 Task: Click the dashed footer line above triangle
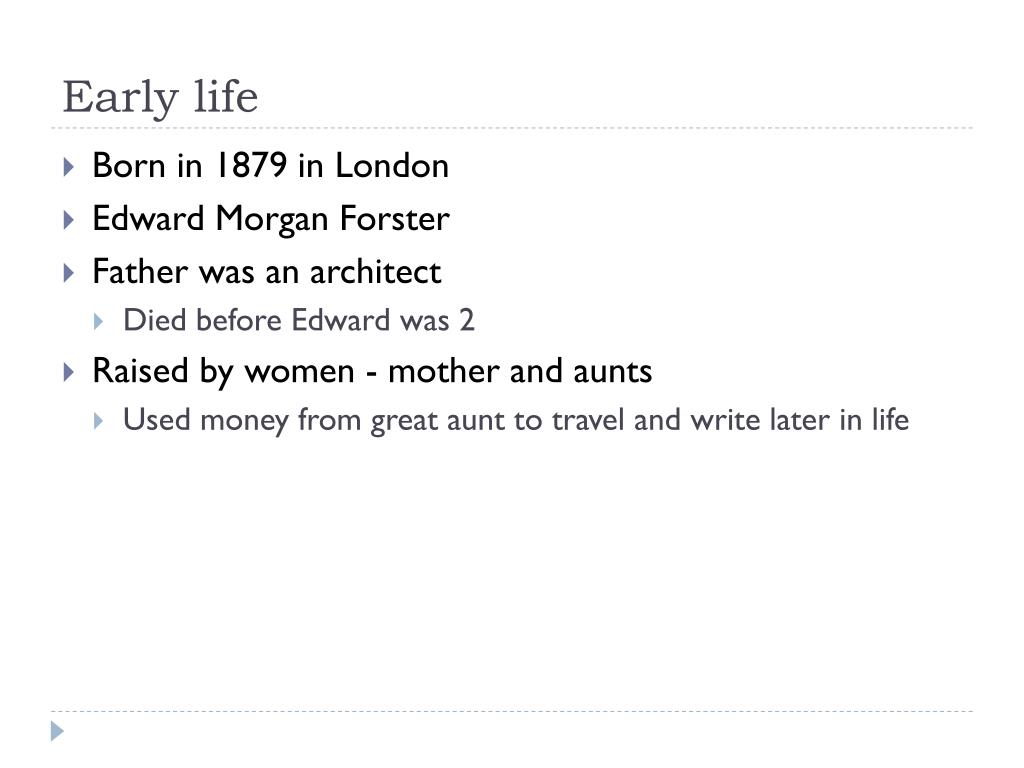point(512,711)
